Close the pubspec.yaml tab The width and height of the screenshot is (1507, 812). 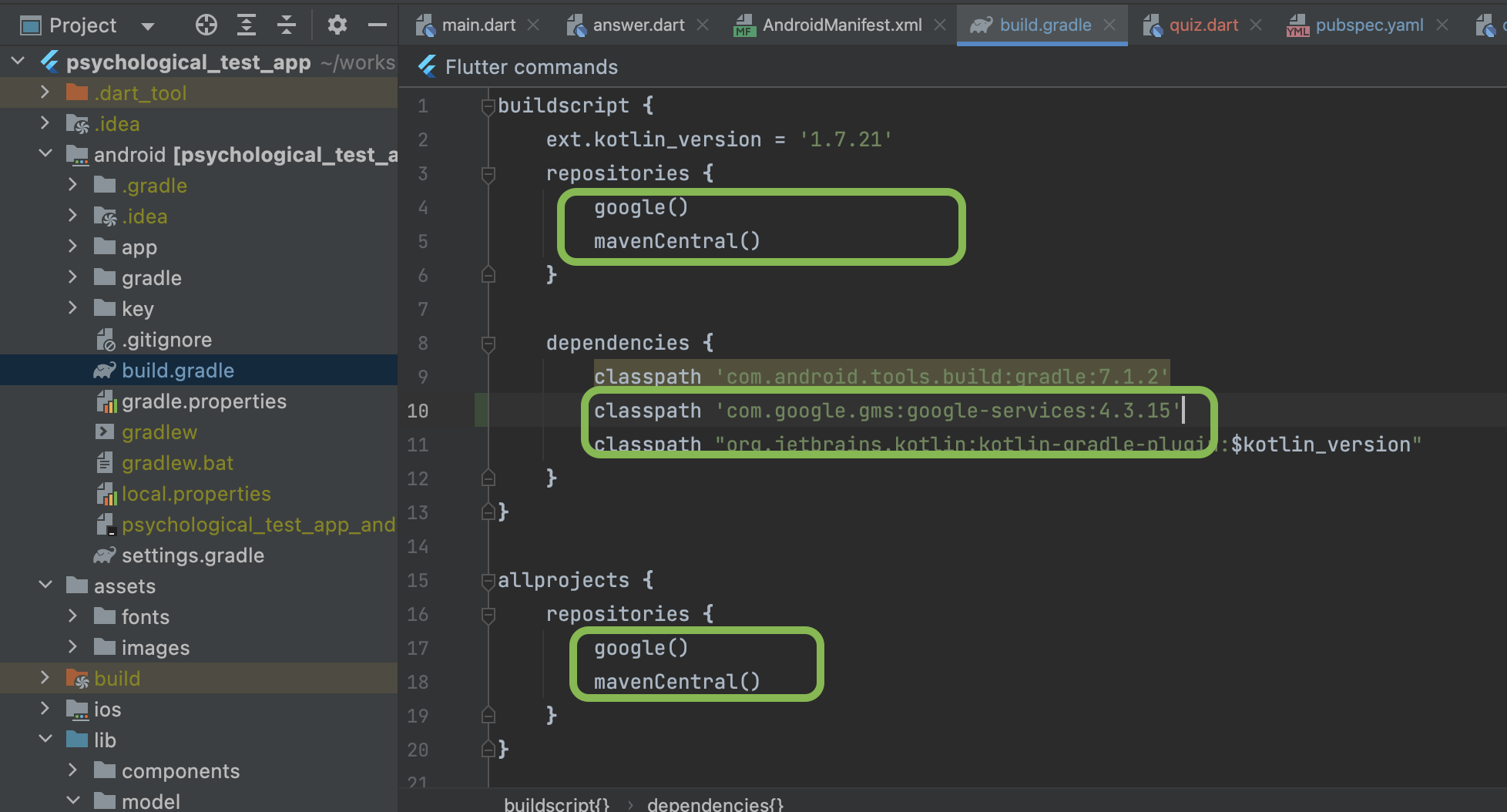(1442, 25)
